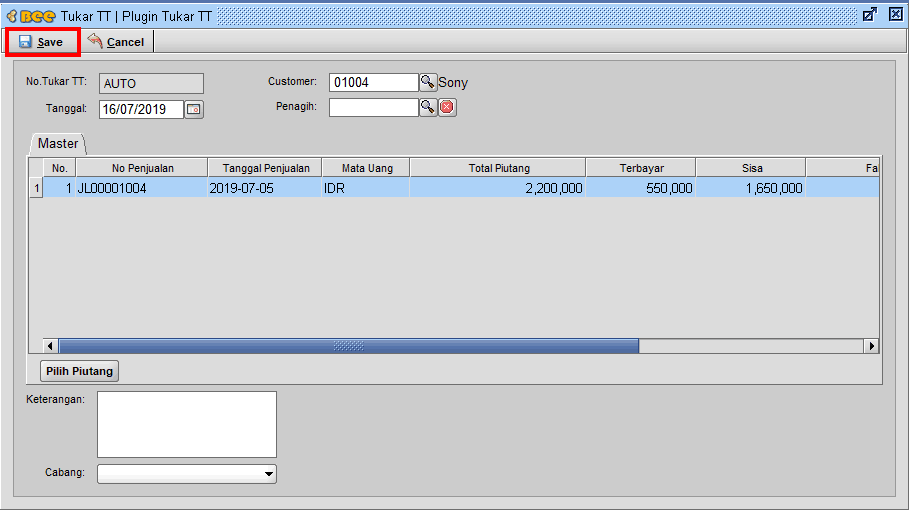This screenshot has height=510, width=909.
Task: Click row header 1 of table
Action: click(37, 188)
